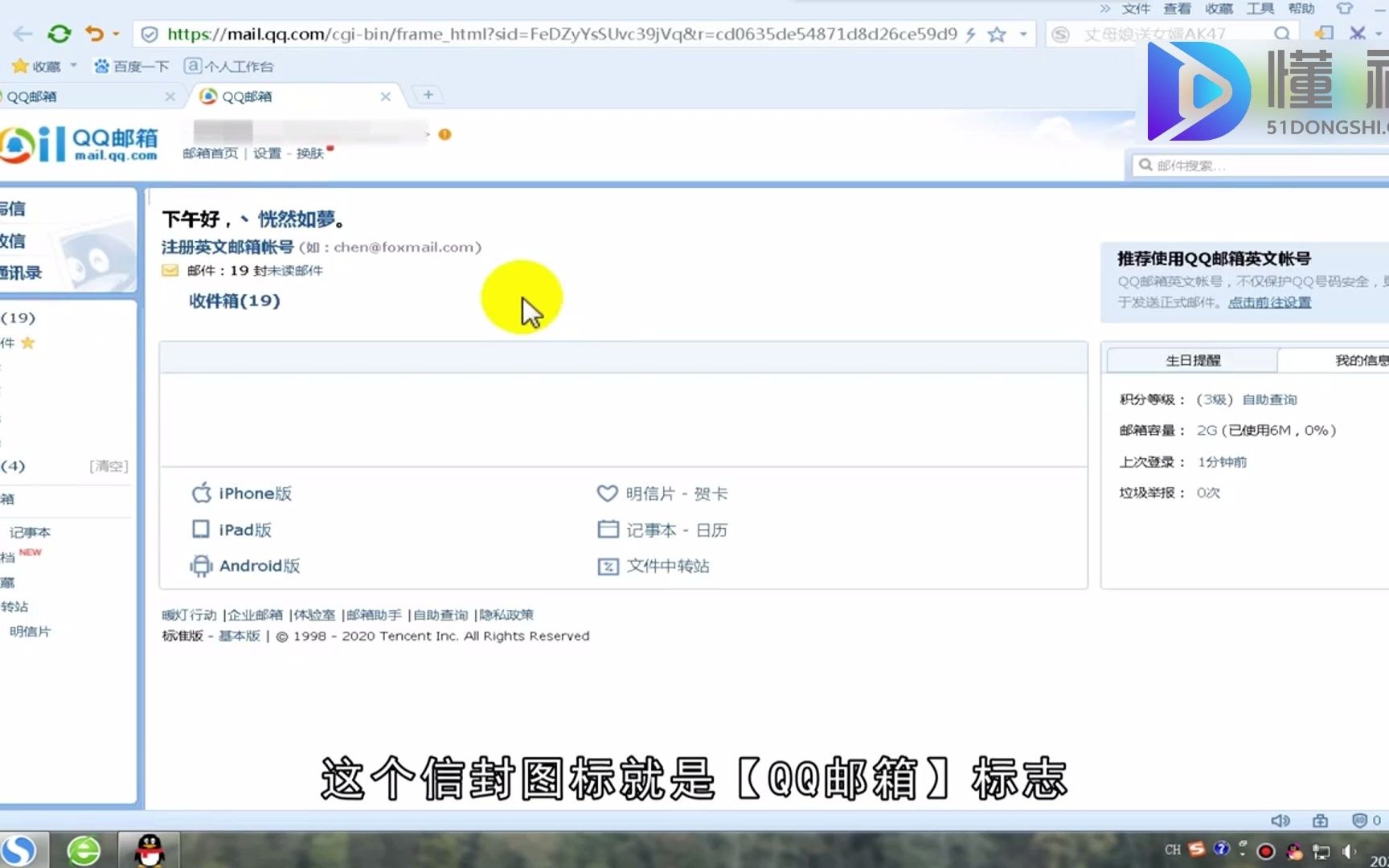The image size is (1389, 868).
Task: Click 隐私政策 footer link
Action: pyautogui.click(x=506, y=615)
